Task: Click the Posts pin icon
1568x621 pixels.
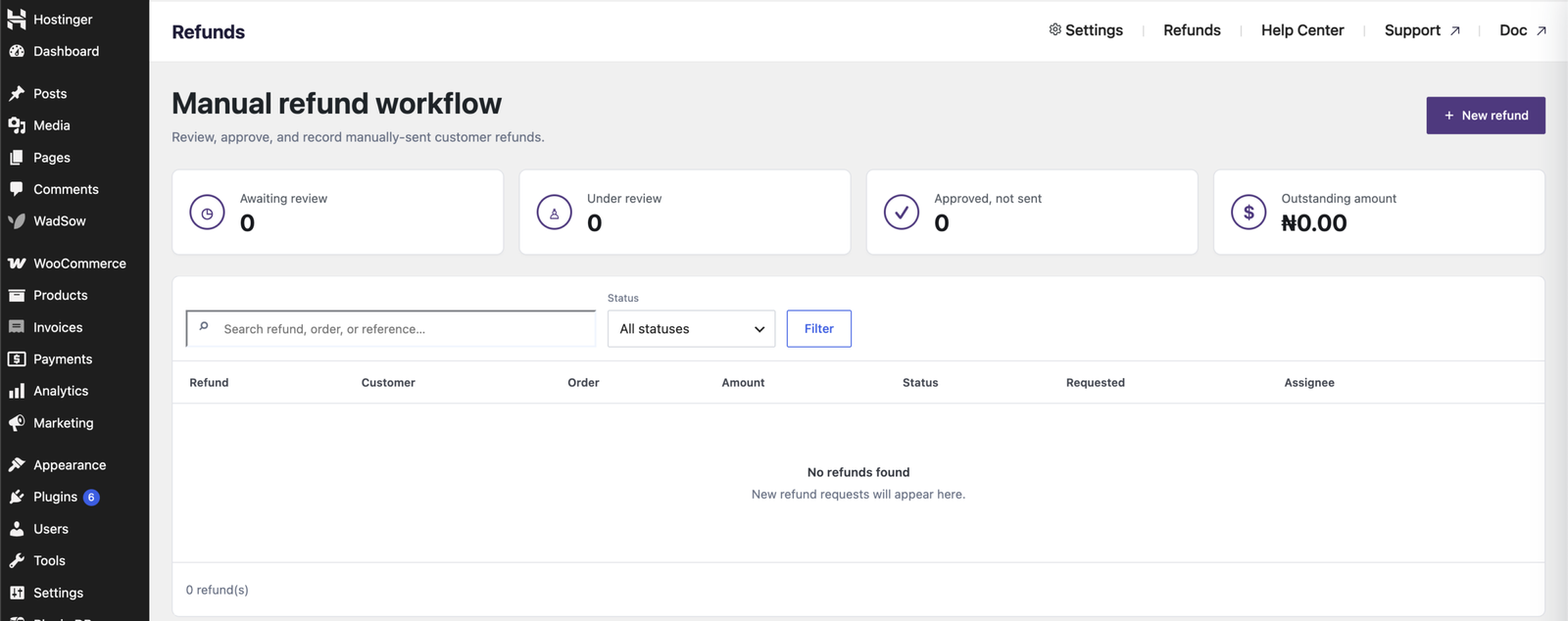Action: click(x=17, y=93)
